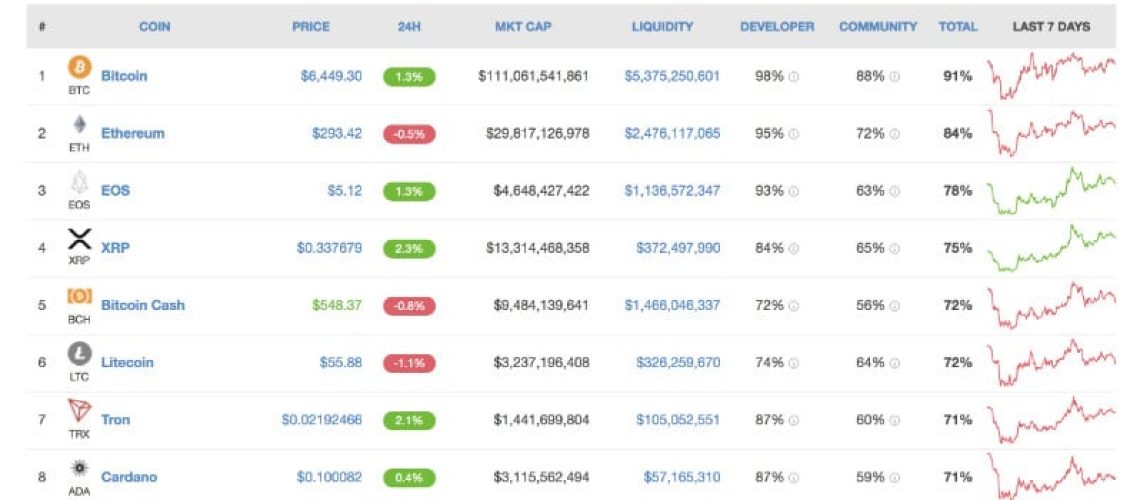Click the EOS coin logo icon
Viewport: 1140px width, 500px height.
[x=79, y=182]
